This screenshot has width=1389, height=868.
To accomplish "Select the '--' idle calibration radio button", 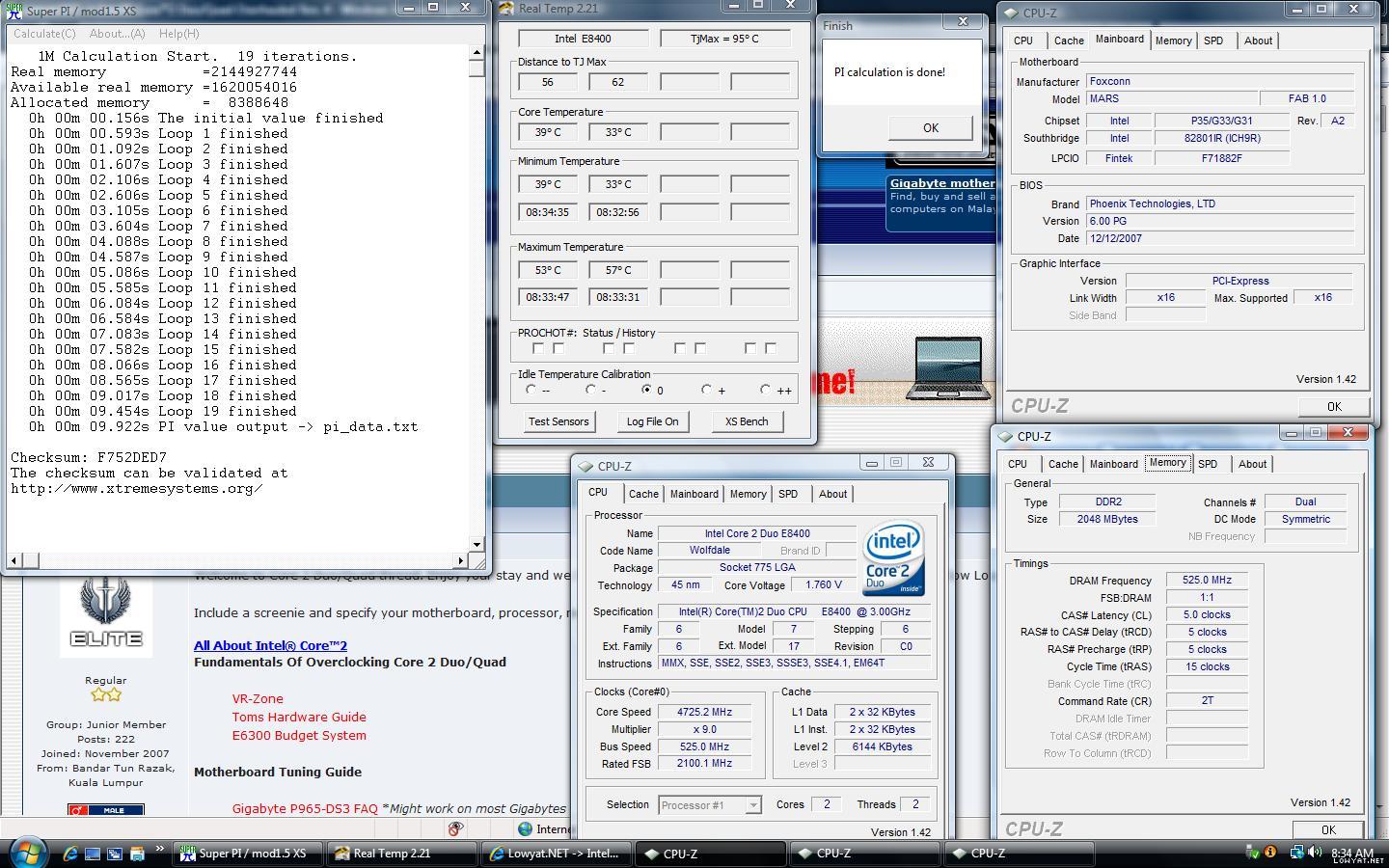I will coord(531,390).
